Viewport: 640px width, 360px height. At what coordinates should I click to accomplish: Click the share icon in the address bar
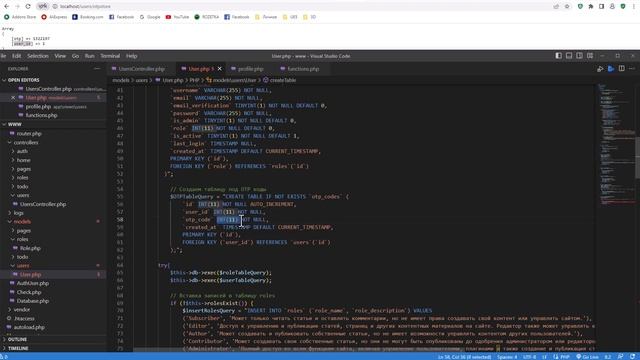(x=556, y=6)
